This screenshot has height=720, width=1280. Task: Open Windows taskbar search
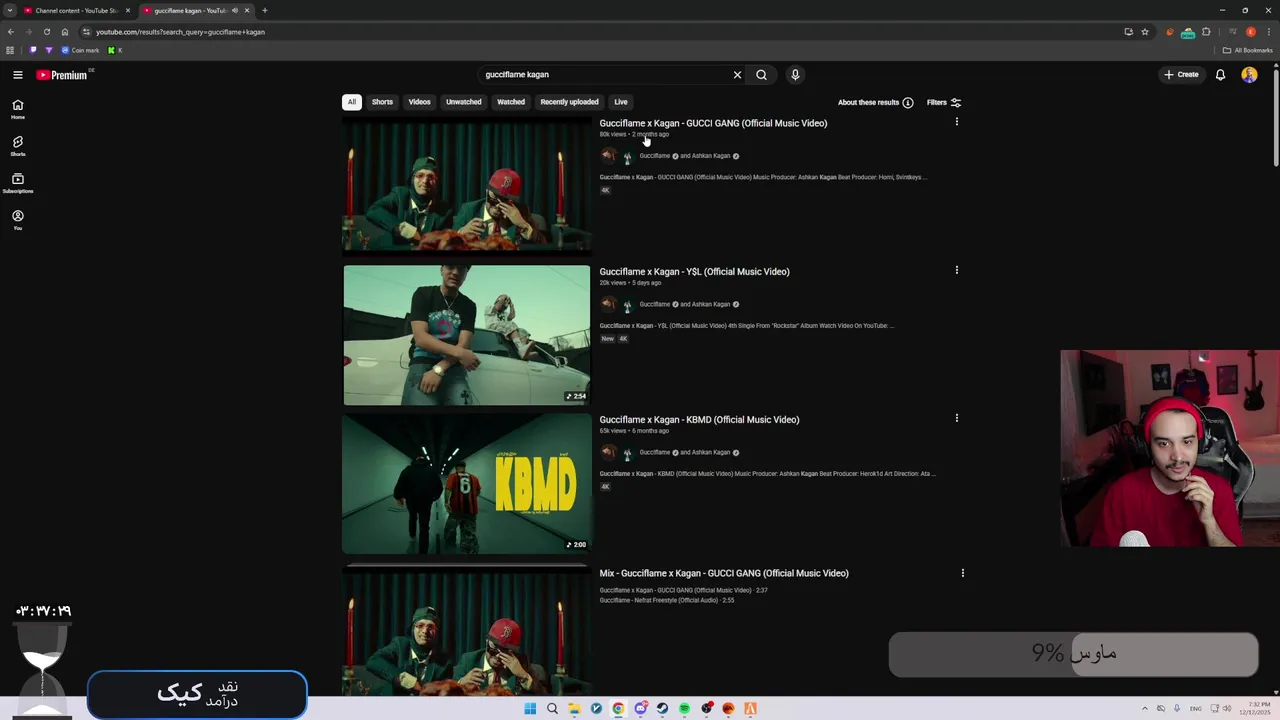[552, 709]
